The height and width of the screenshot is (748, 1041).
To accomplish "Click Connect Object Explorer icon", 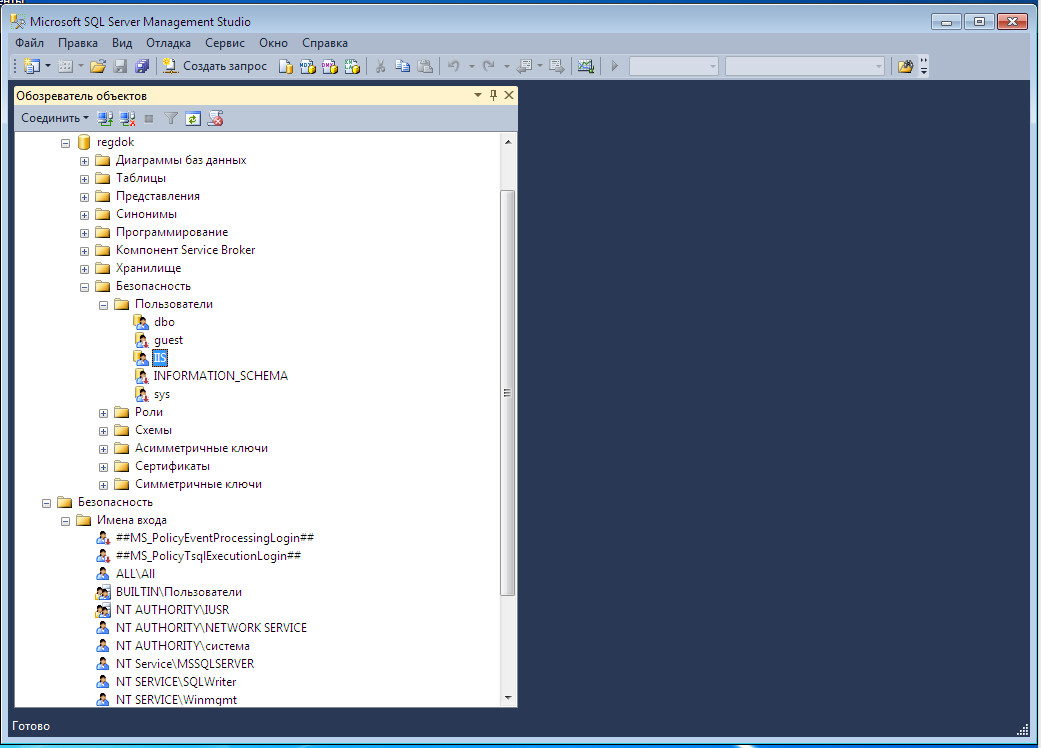I will pyautogui.click(x=105, y=119).
